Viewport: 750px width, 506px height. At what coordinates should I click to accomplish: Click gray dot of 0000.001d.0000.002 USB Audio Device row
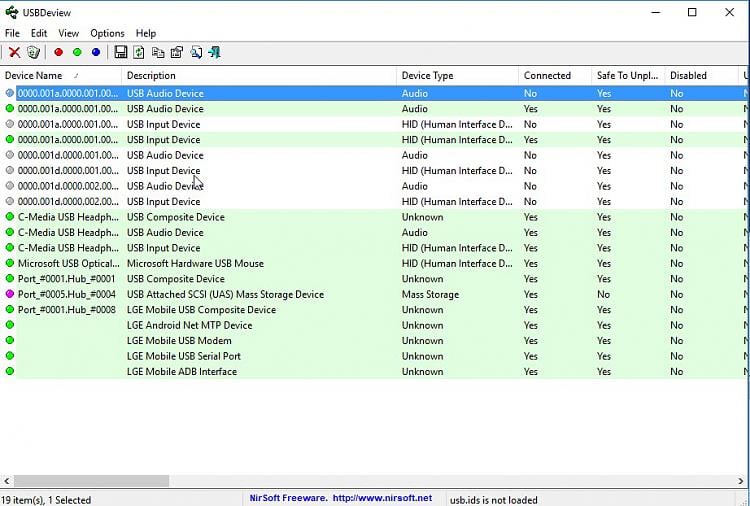click(x=10, y=186)
